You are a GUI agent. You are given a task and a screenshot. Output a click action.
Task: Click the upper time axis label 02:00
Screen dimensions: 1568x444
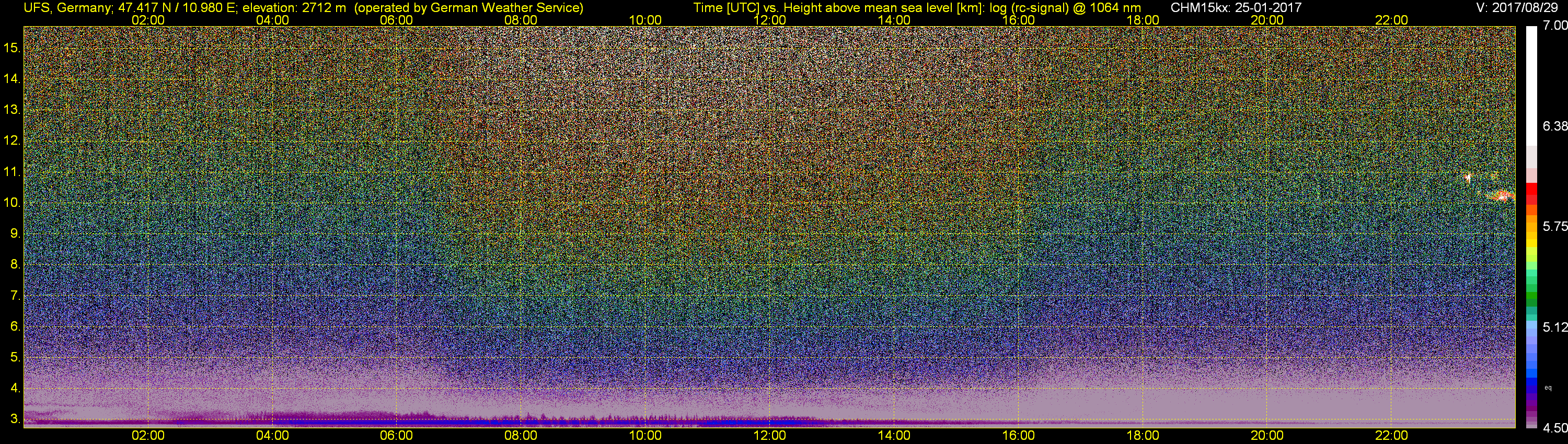148,20
